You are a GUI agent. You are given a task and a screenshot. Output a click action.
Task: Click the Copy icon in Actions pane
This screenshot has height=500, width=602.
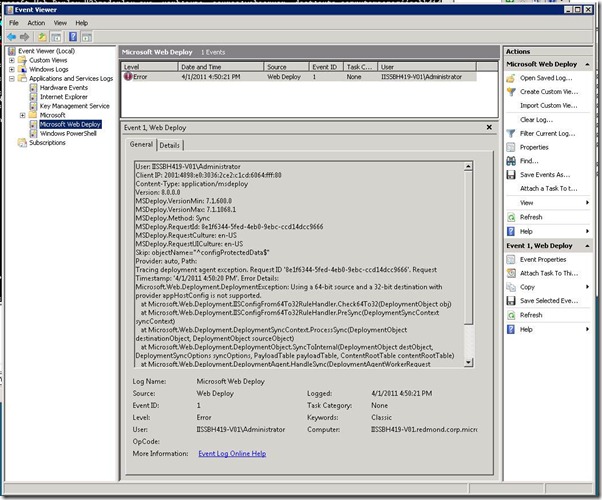(511, 287)
